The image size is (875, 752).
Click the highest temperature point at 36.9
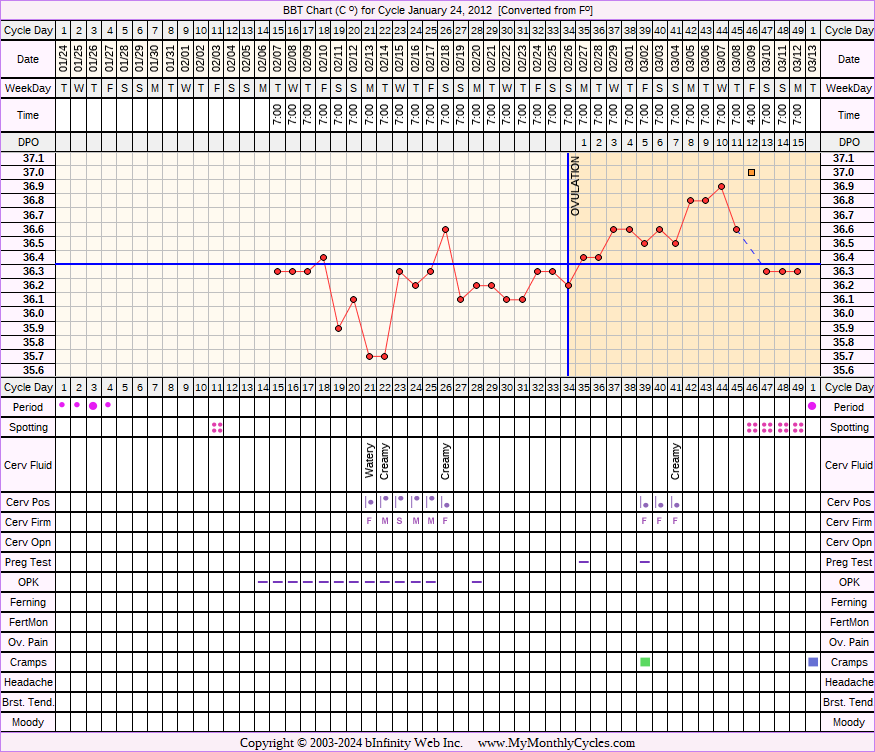[x=721, y=186]
